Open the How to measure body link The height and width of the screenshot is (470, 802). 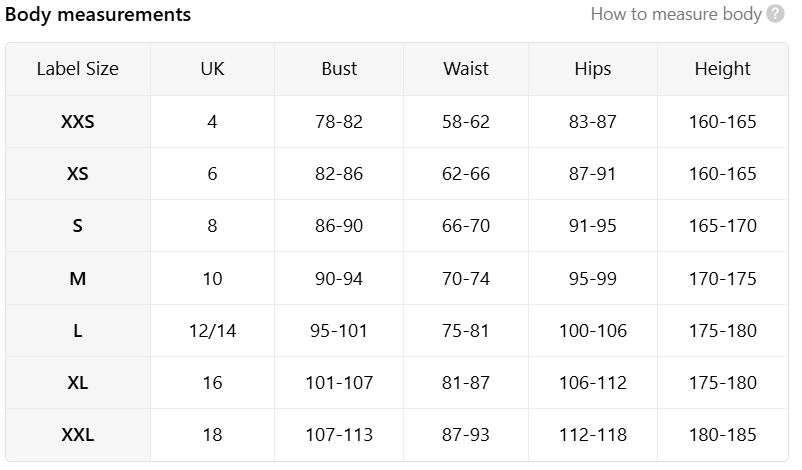click(676, 14)
